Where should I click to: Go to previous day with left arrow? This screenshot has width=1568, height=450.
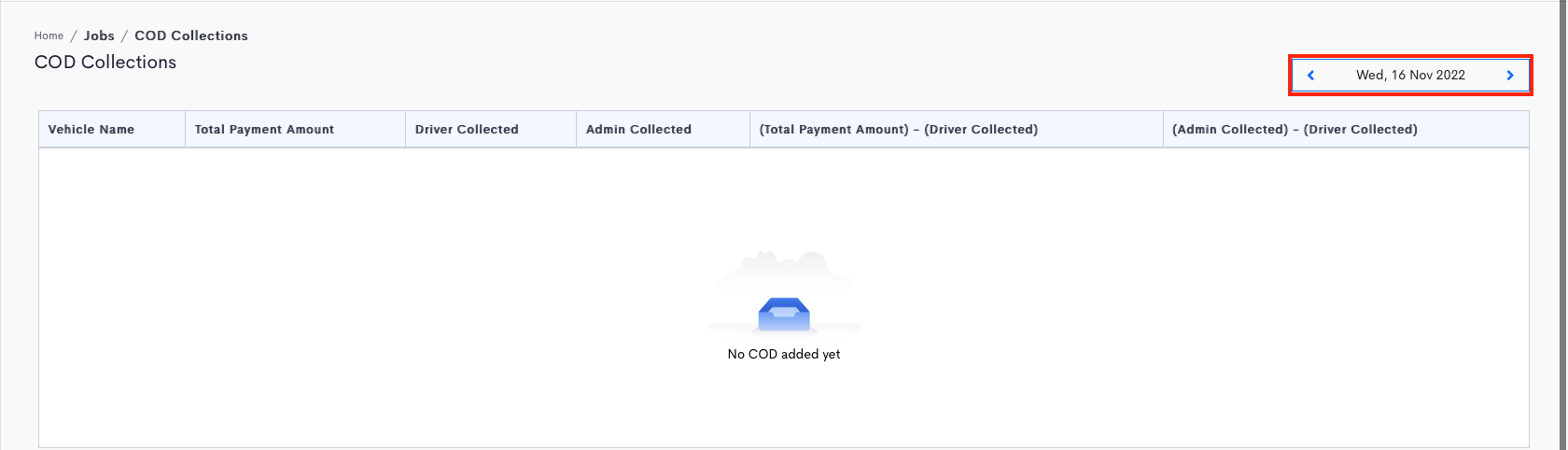pyautogui.click(x=1310, y=76)
